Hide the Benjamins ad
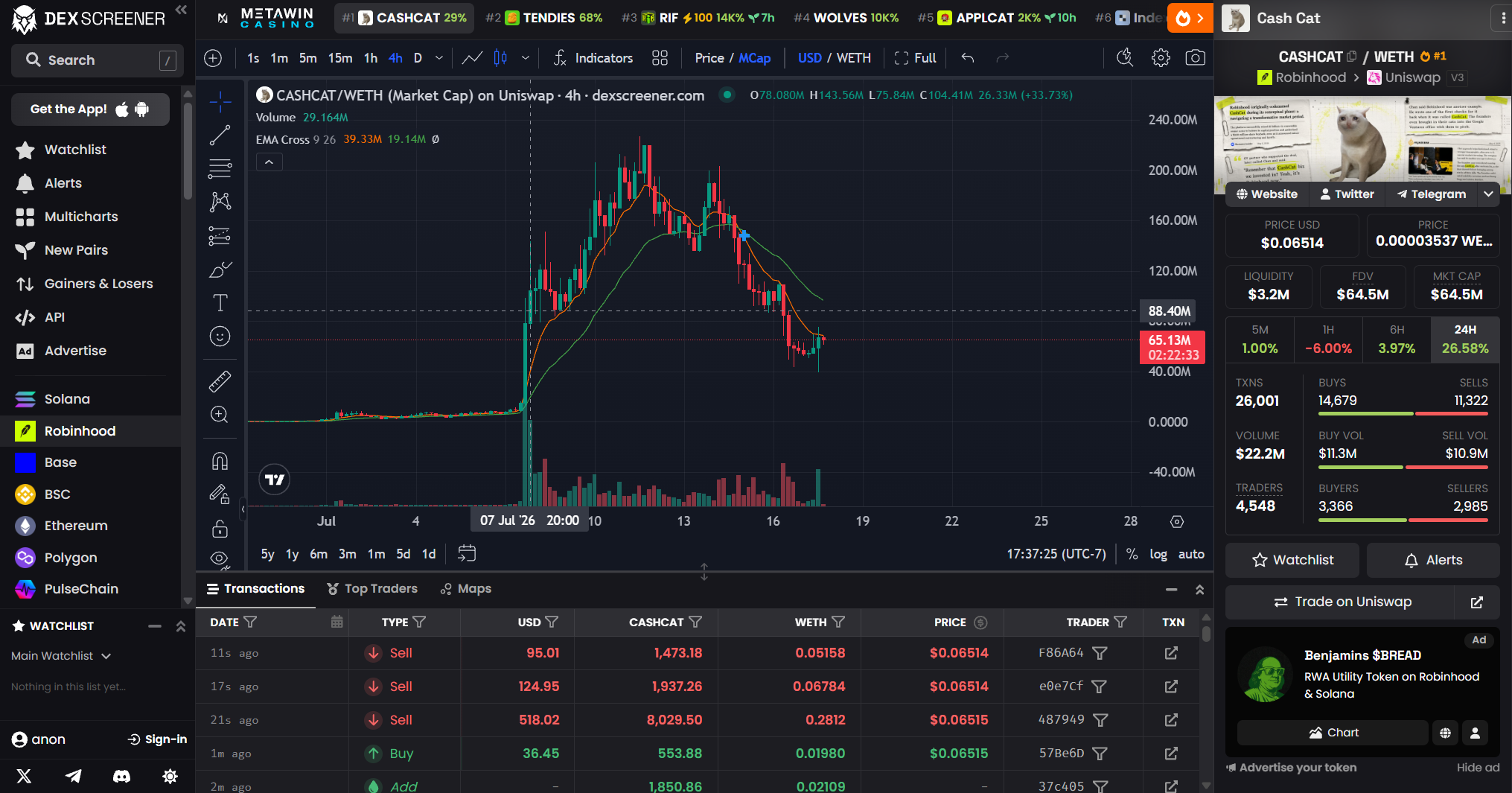The image size is (1512, 793). pos(1478,768)
